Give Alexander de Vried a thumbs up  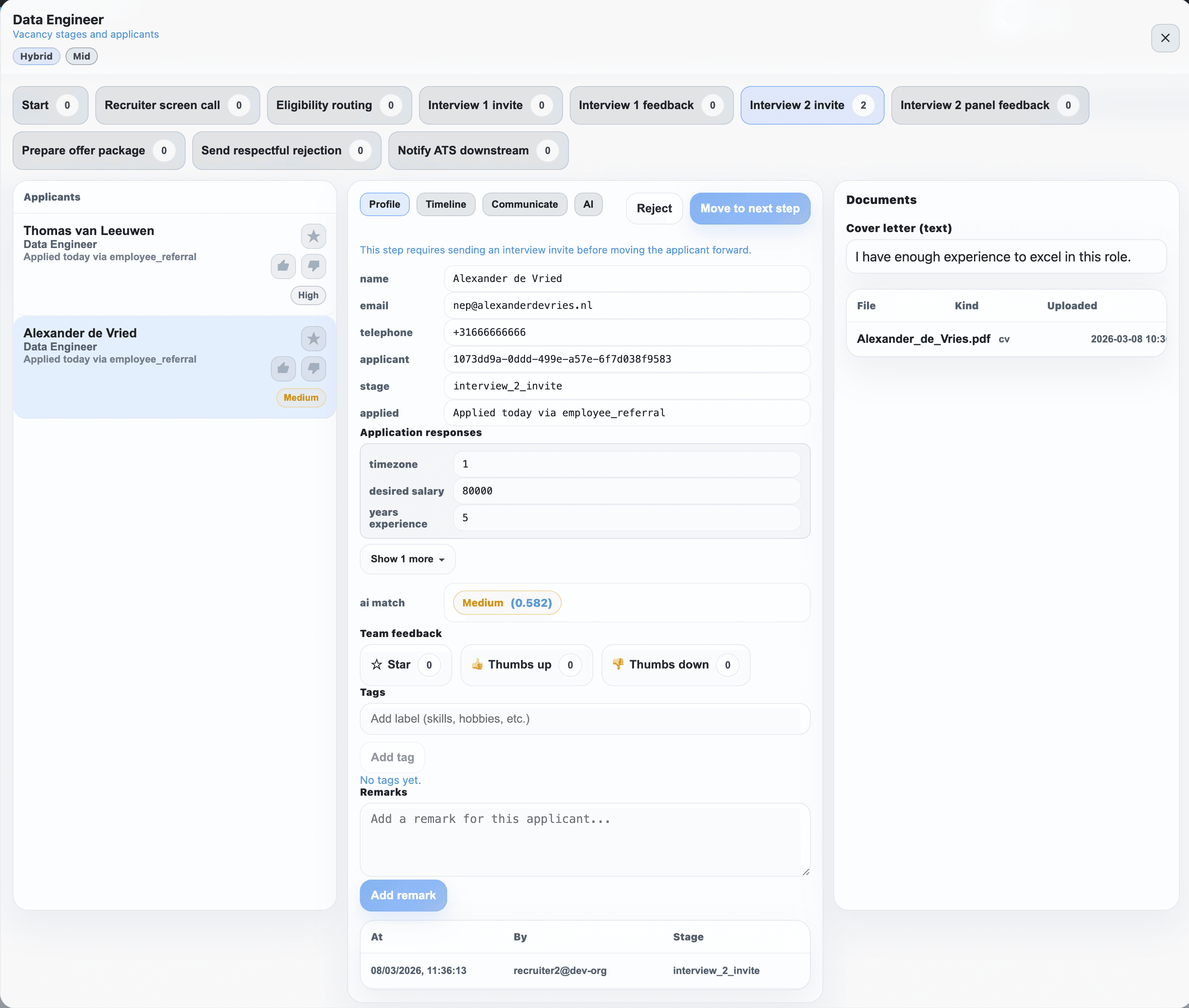(x=283, y=368)
